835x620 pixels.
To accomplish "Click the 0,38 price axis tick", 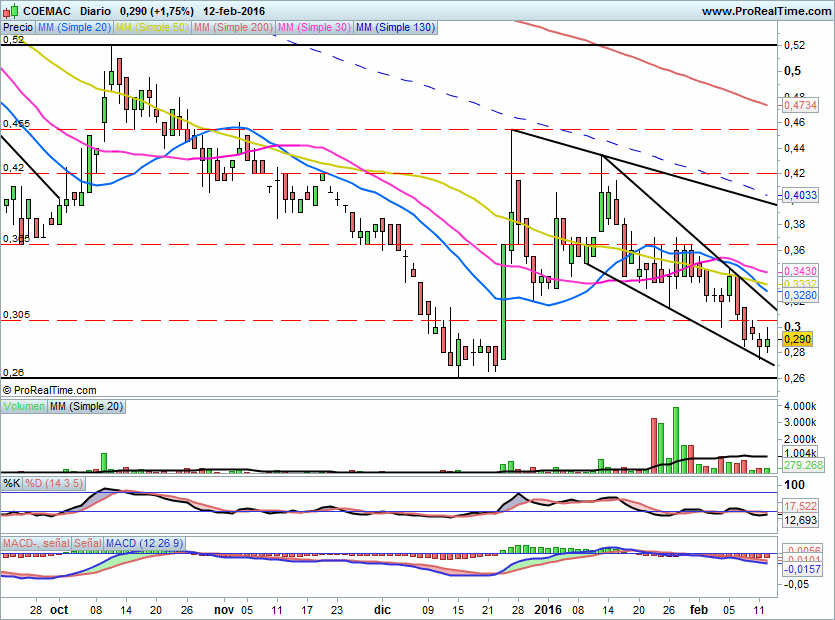I will (x=795, y=224).
